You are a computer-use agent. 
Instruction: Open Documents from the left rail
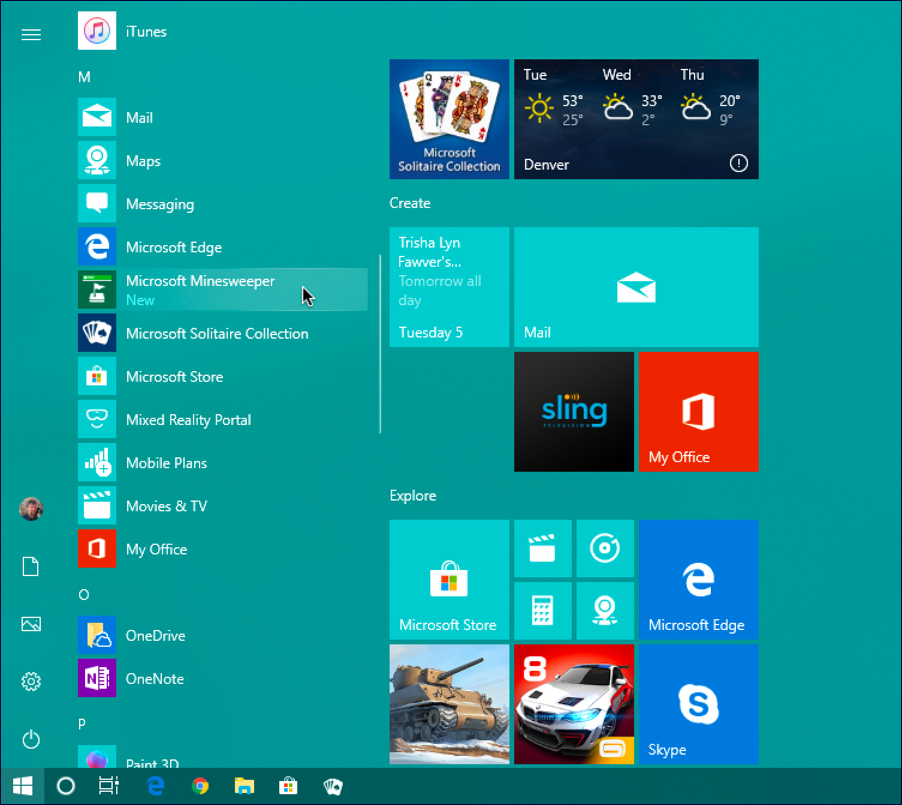pyautogui.click(x=31, y=567)
